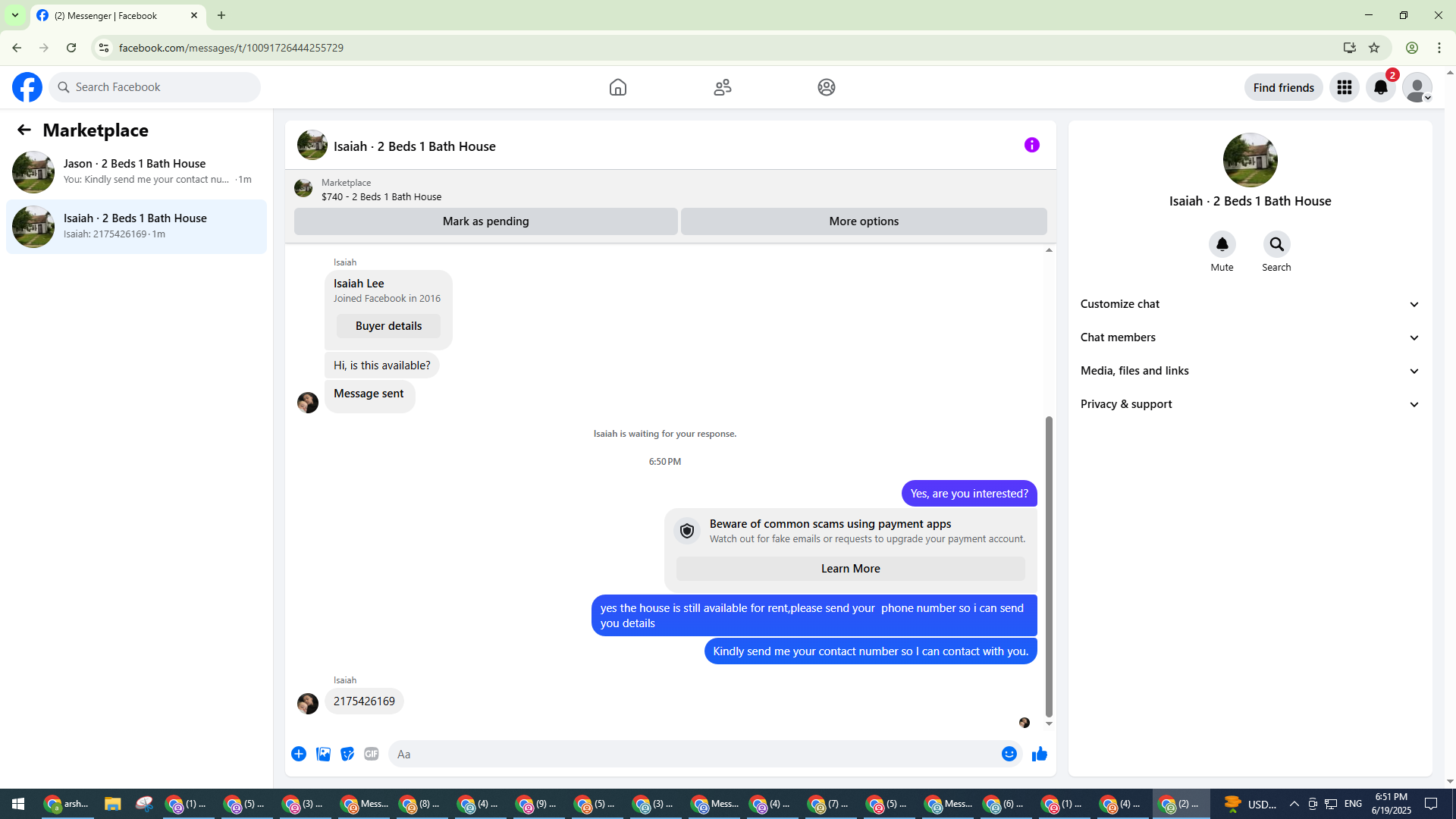Expand Chat members section
The image size is (1456, 819).
[1250, 337]
